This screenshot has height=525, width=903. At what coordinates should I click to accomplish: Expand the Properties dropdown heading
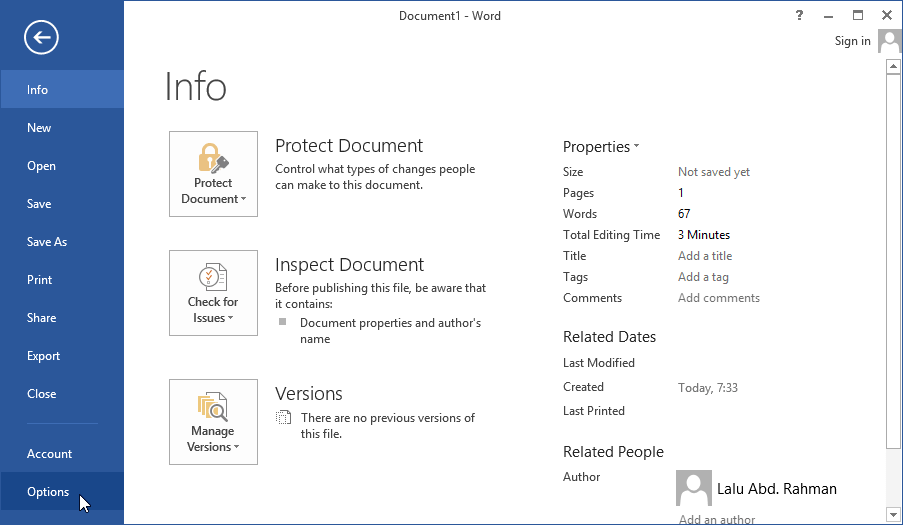point(601,147)
